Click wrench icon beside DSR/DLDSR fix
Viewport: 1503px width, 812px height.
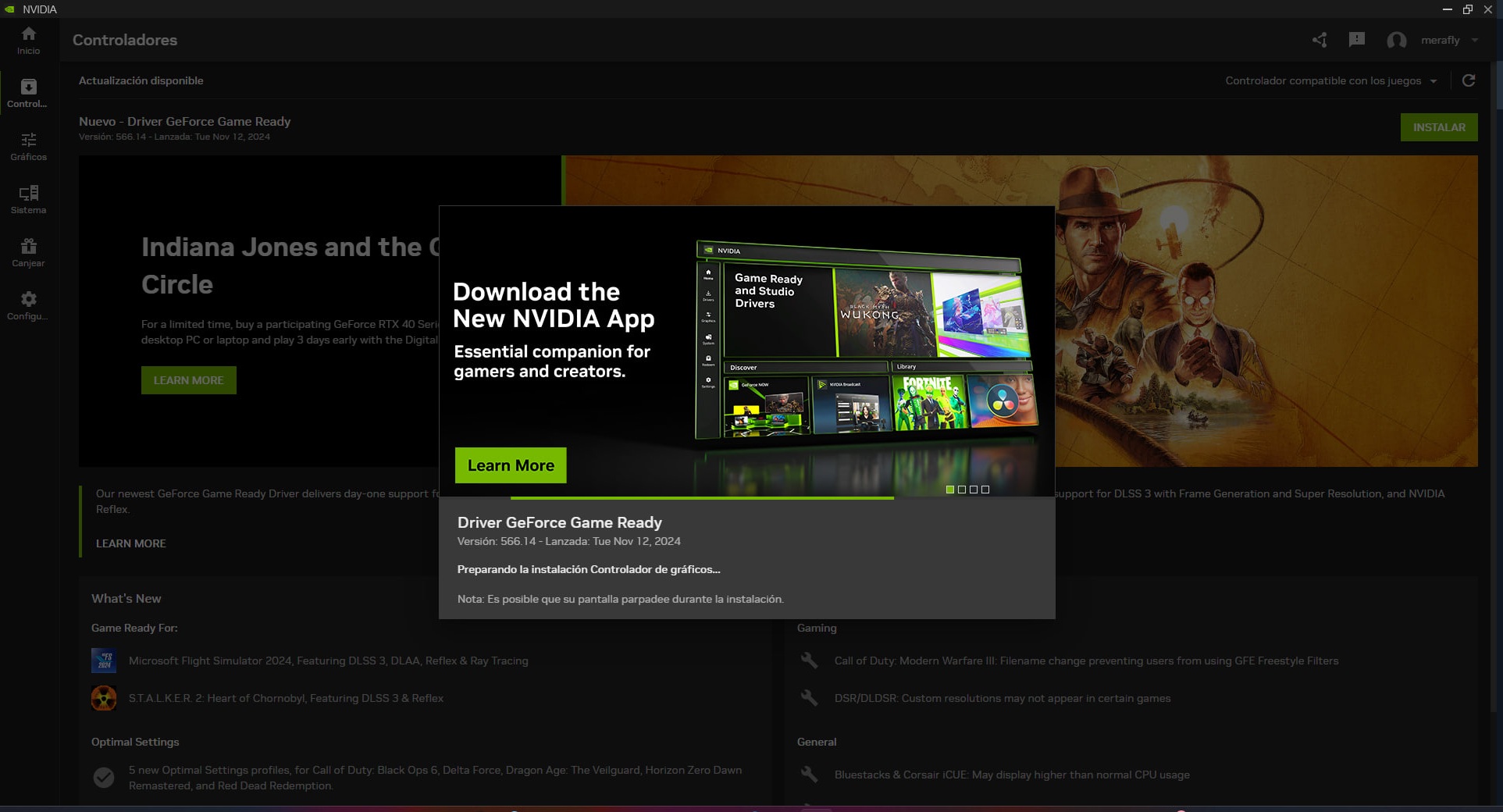point(810,698)
